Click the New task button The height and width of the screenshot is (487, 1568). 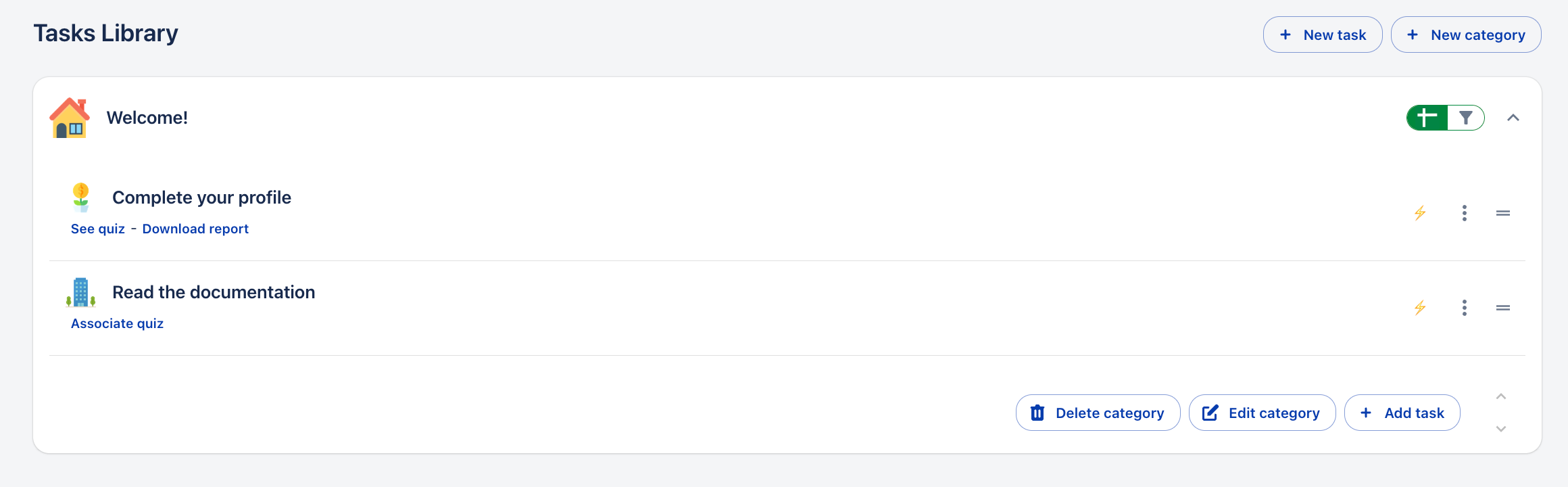click(x=1323, y=34)
